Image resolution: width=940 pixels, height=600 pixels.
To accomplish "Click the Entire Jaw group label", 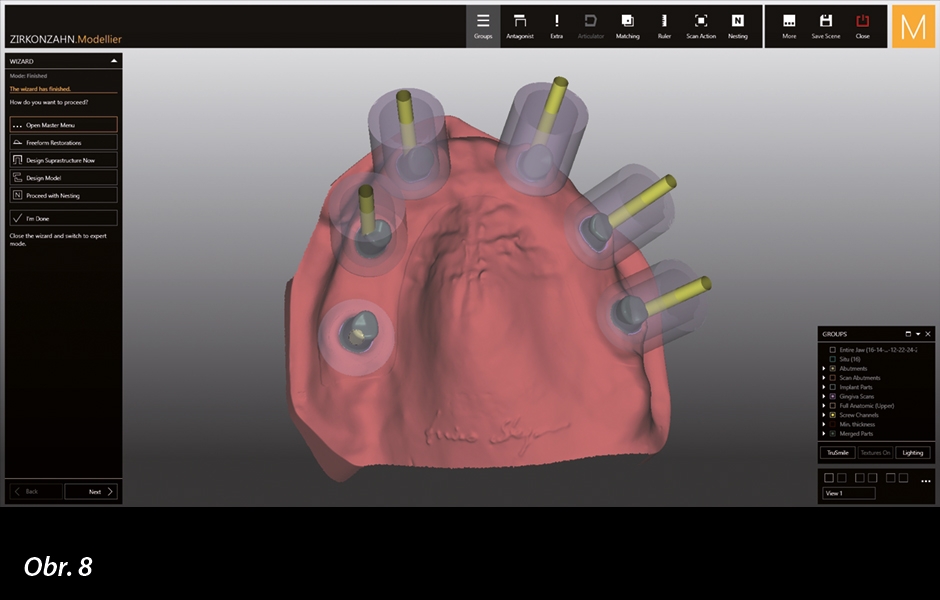I will click(x=878, y=349).
